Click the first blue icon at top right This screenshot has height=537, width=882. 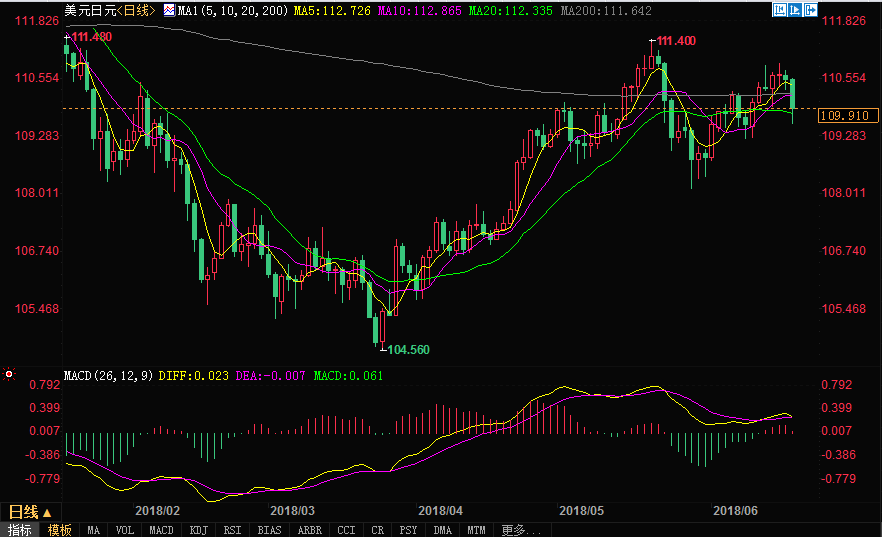780,9
